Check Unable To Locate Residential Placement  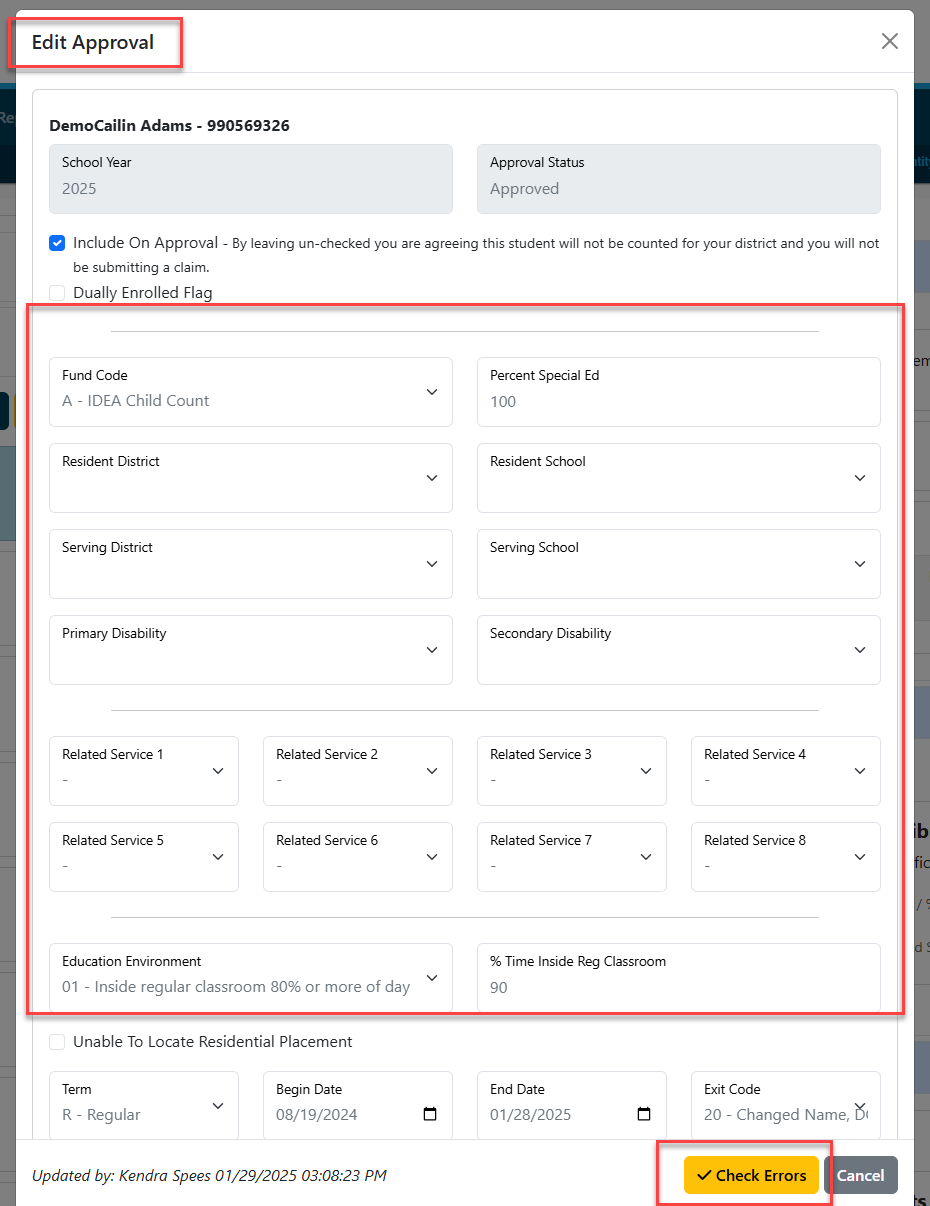tap(57, 1042)
